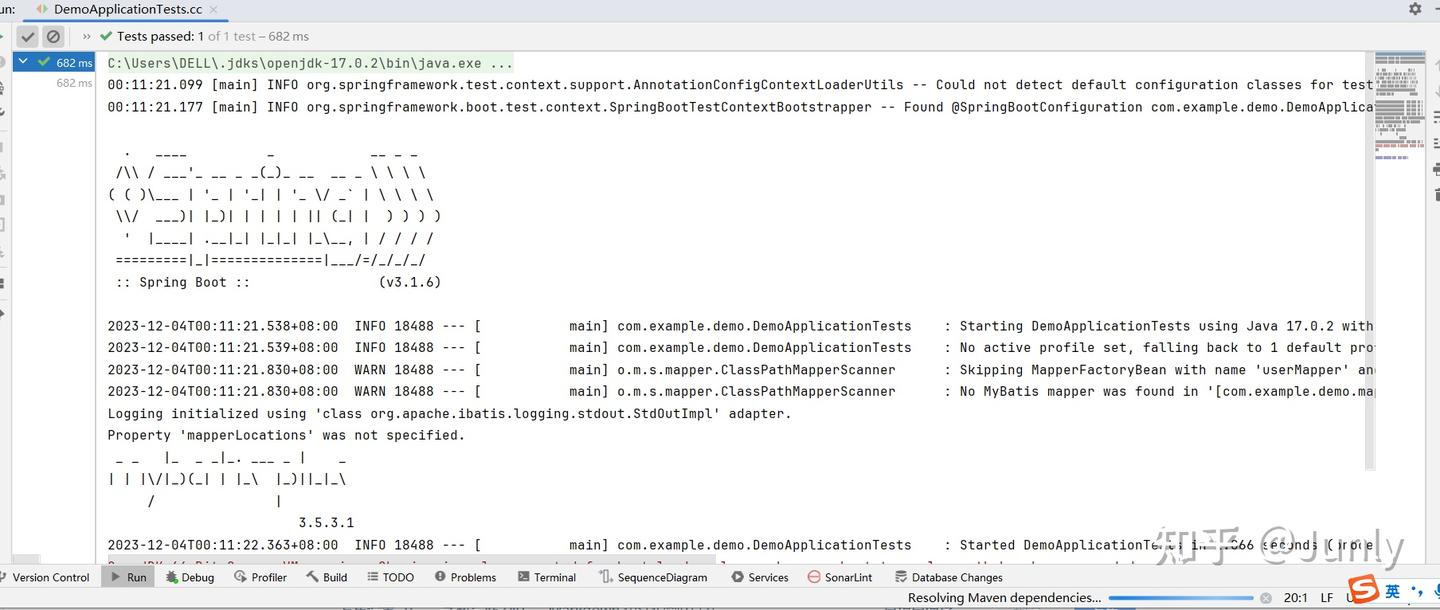Open the Database Changes tool window

948,577
